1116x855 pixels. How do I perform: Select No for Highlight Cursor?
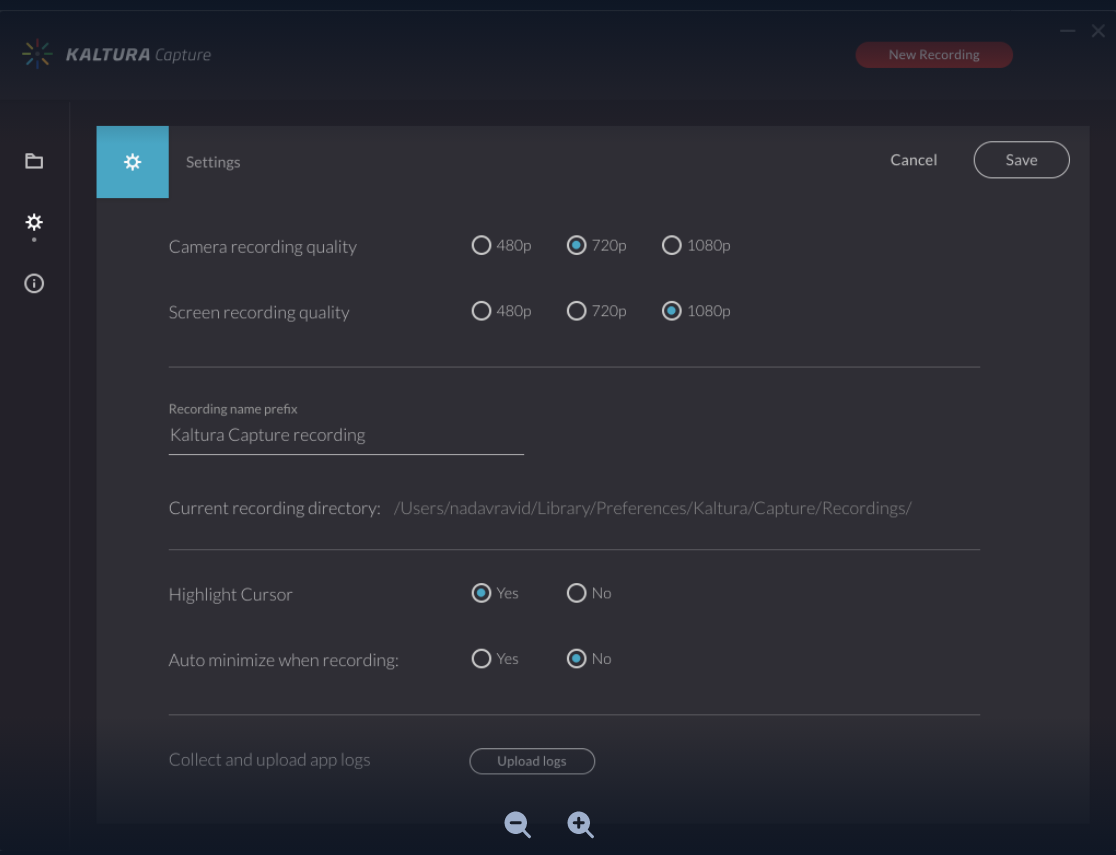(577, 593)
